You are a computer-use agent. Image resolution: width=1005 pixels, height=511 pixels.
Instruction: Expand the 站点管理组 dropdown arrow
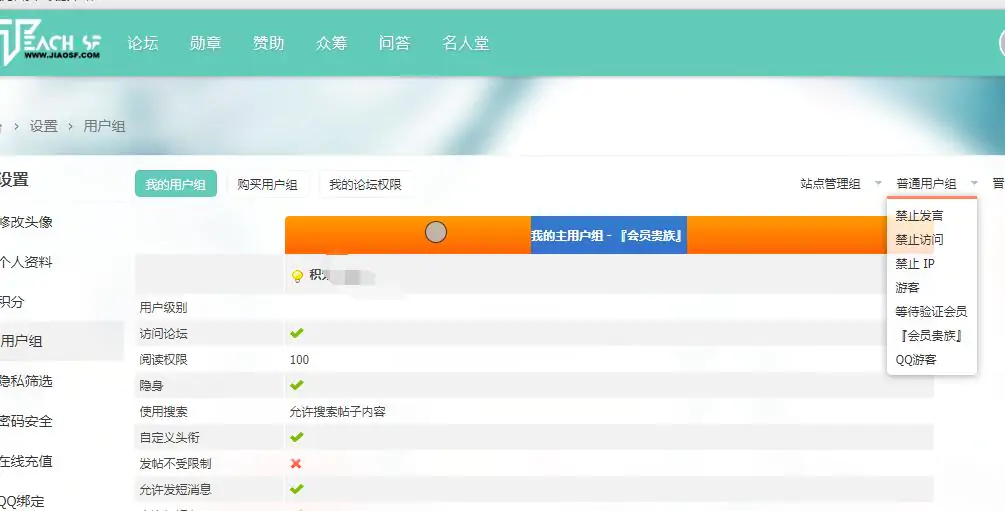click(878, 184)
